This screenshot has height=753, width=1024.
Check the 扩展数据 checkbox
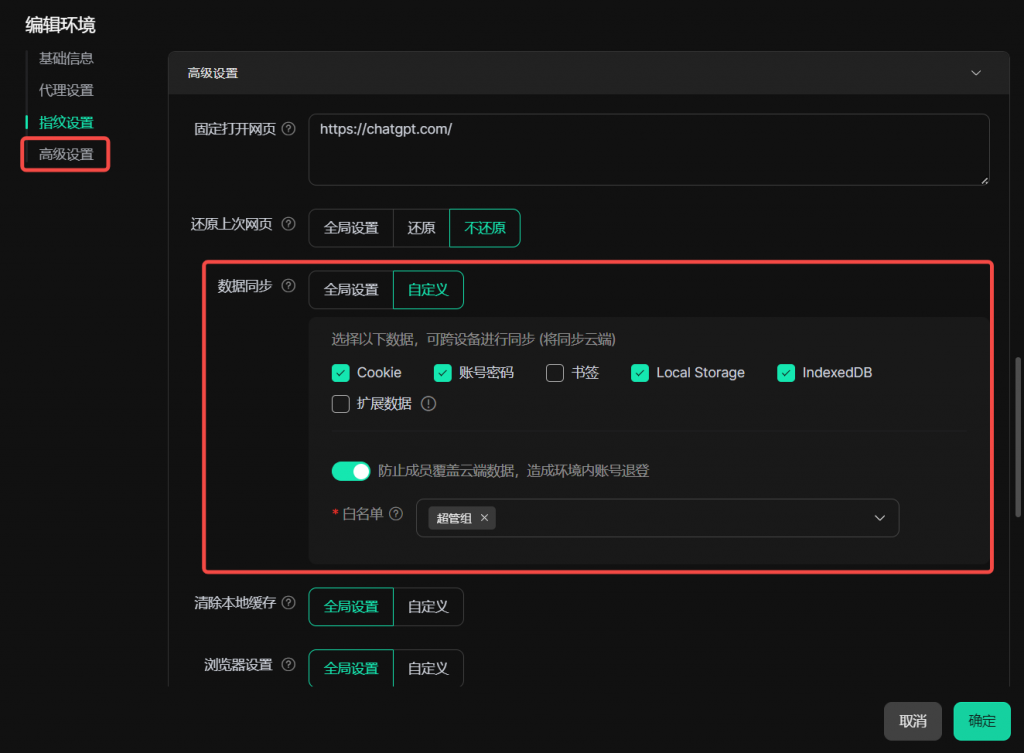(340, 404)
